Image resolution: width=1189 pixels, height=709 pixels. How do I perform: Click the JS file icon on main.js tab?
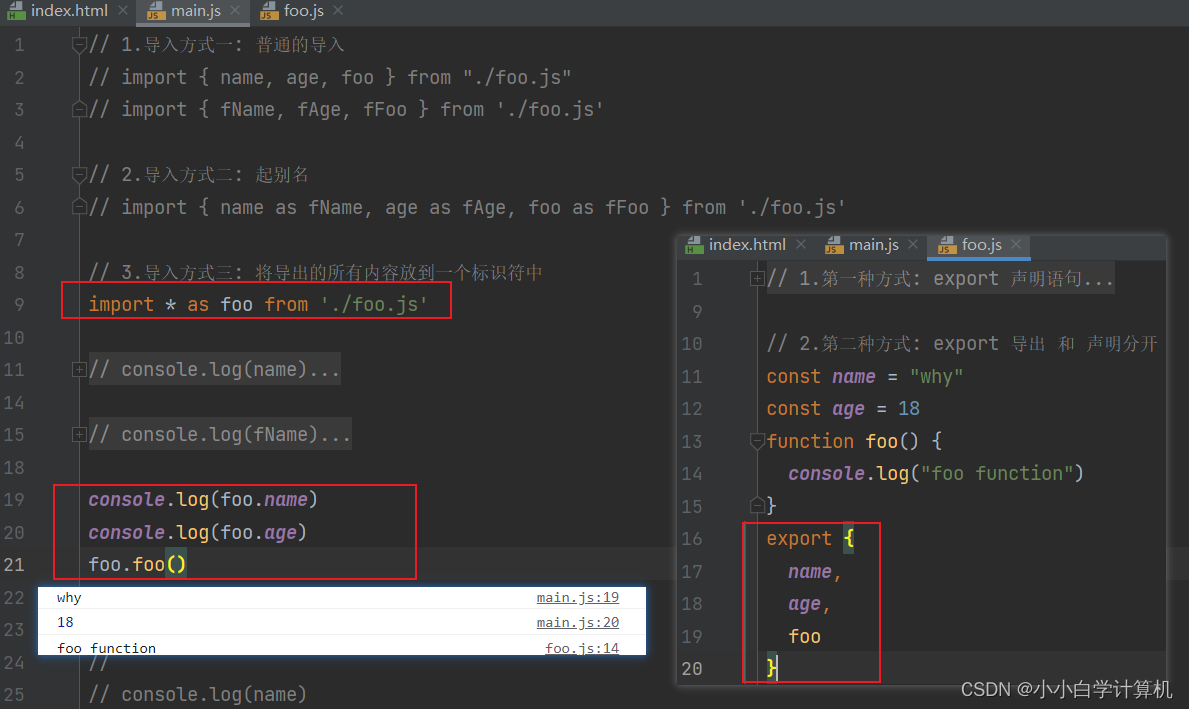(155, 11)
